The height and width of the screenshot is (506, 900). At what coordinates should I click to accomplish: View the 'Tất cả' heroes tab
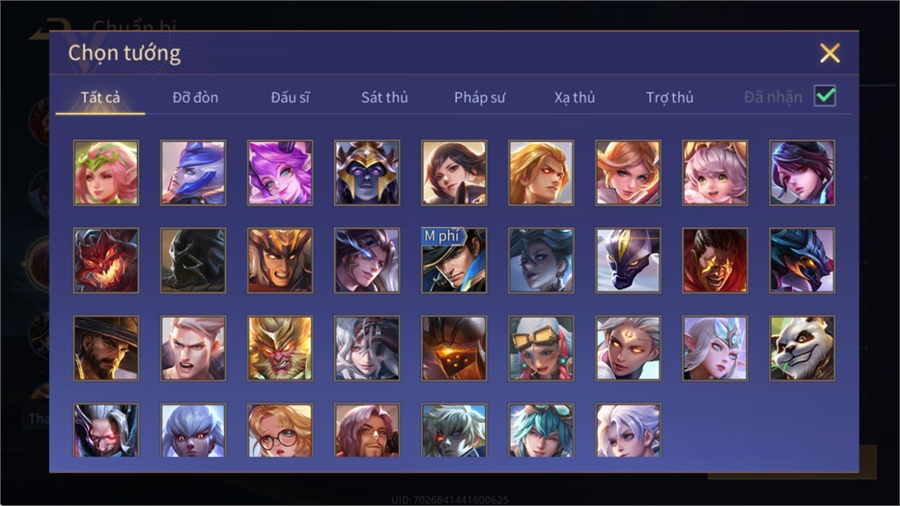pos(100,97)
